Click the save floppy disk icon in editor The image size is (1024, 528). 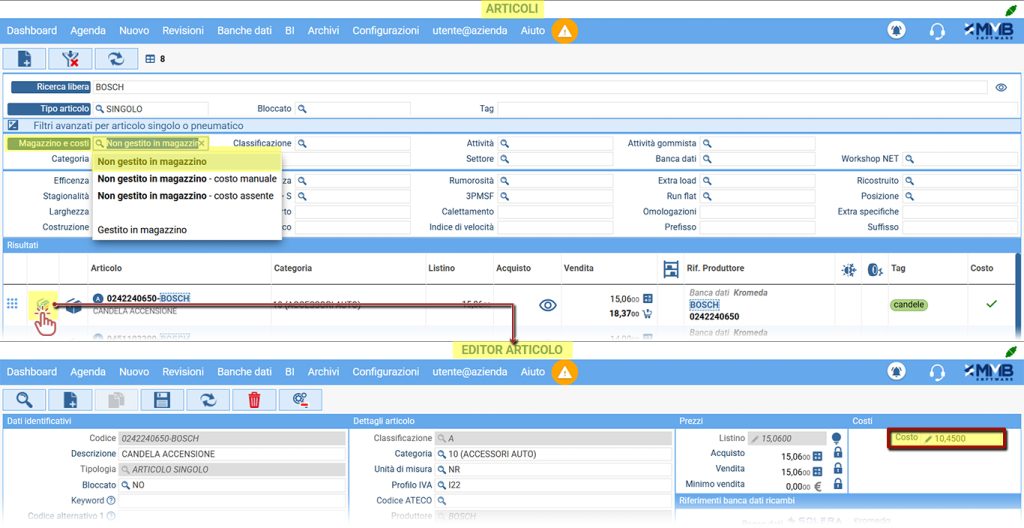(x=162, y=400)
